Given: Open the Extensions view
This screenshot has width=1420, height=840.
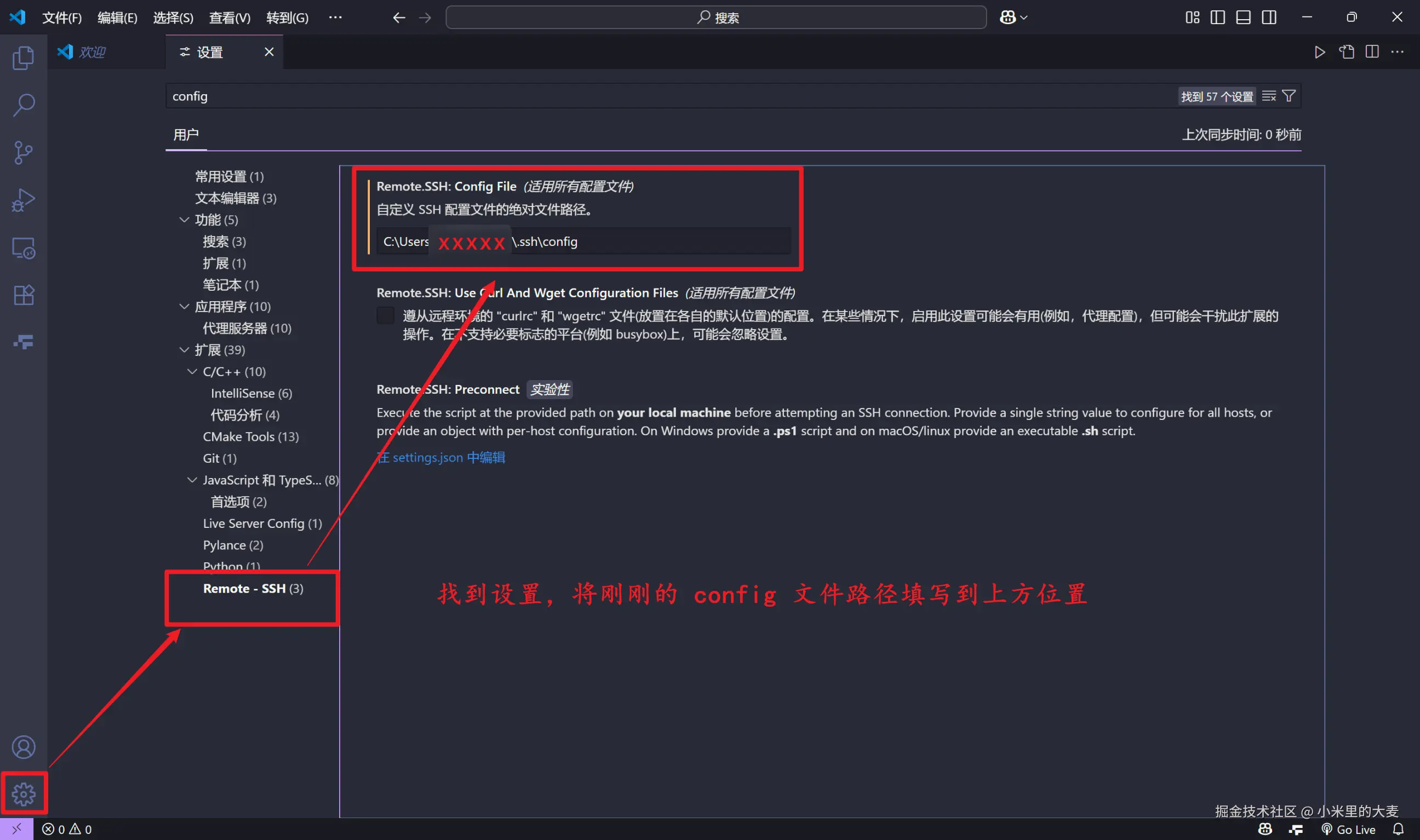Looking at the screenshot, I should [23, 295].
